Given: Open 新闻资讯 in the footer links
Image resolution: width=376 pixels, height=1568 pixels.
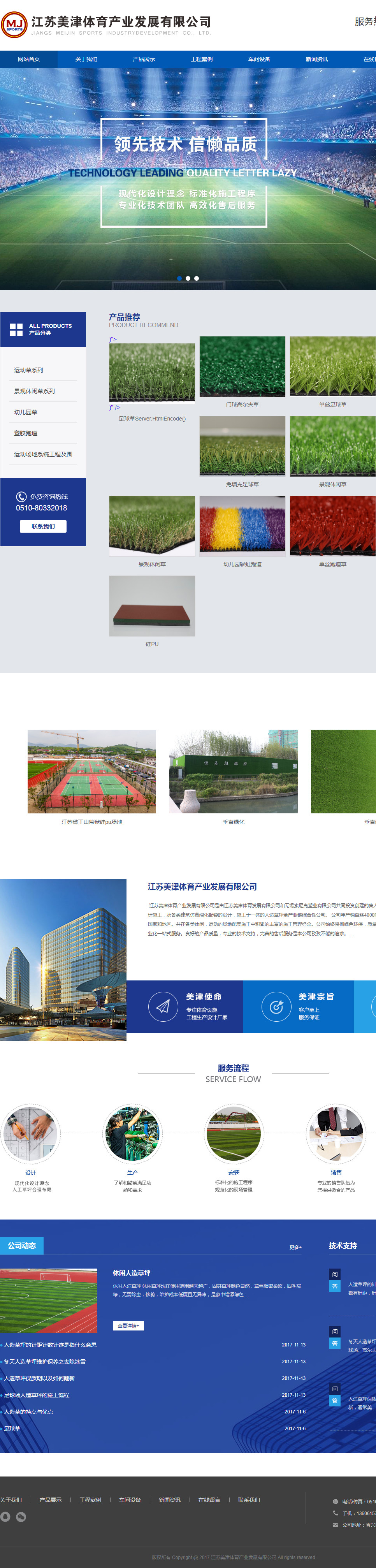Looking at the screenshot, I should (x=170, y=1500).
